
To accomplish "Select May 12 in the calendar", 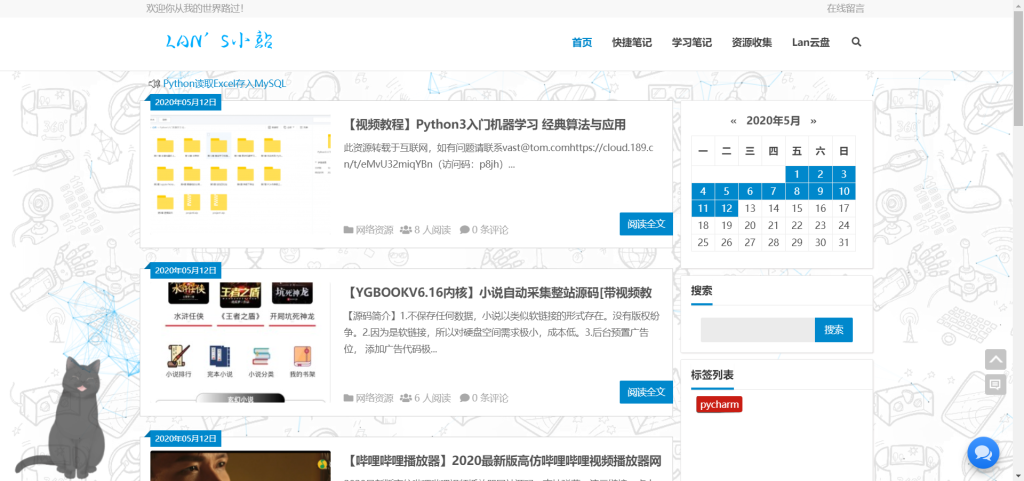I will [727, 208].
